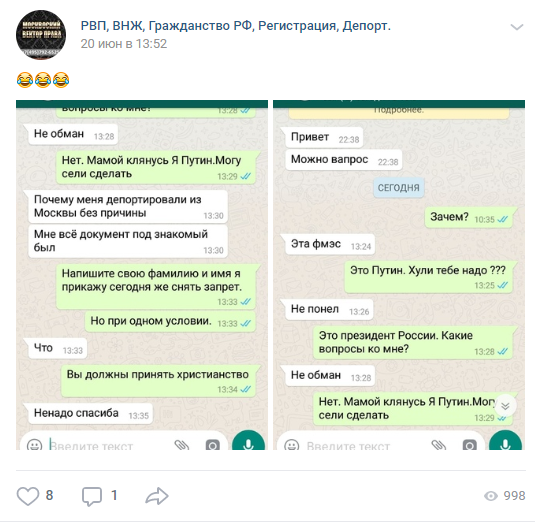
Task: Click emoji smiley icon in left screenshot
Action: (x=34, y=445)
